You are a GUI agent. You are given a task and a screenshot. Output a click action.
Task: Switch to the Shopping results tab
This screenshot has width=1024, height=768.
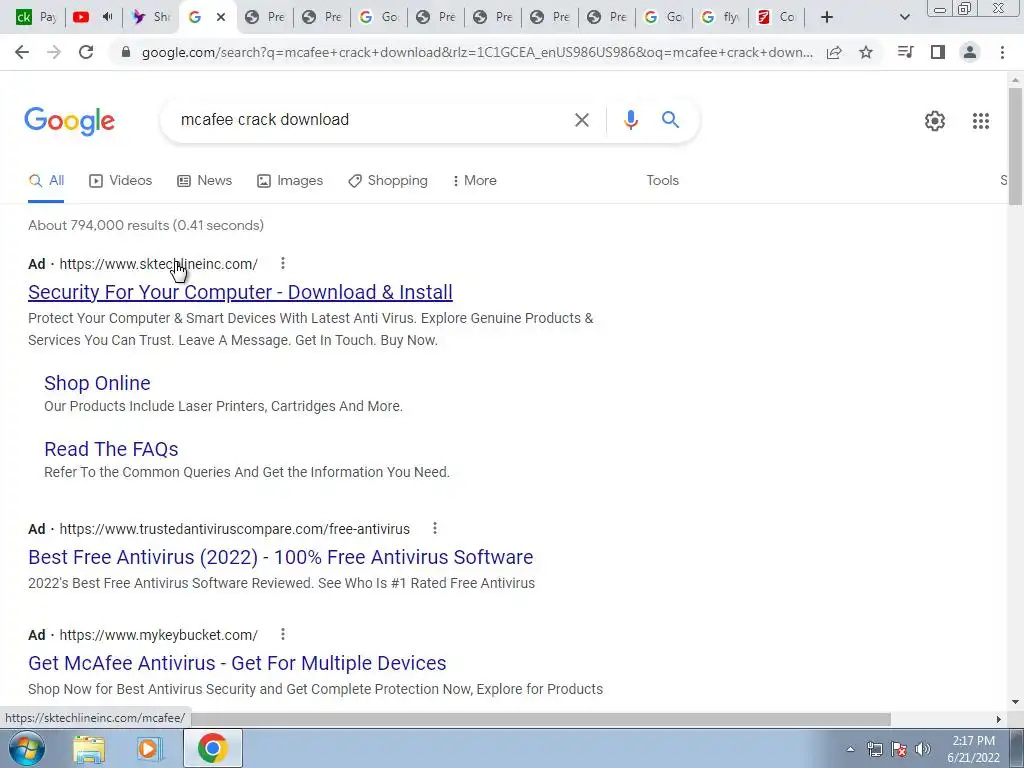[388, 181]
